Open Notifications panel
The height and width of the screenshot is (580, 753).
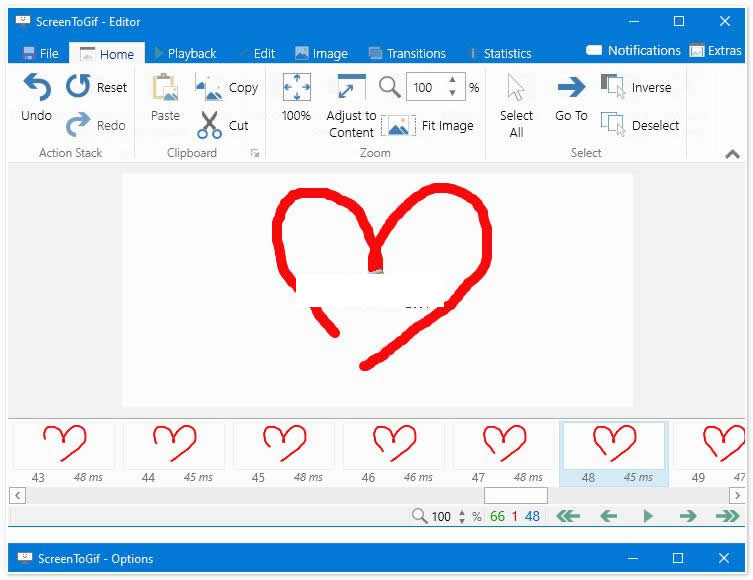coord(633,50)
